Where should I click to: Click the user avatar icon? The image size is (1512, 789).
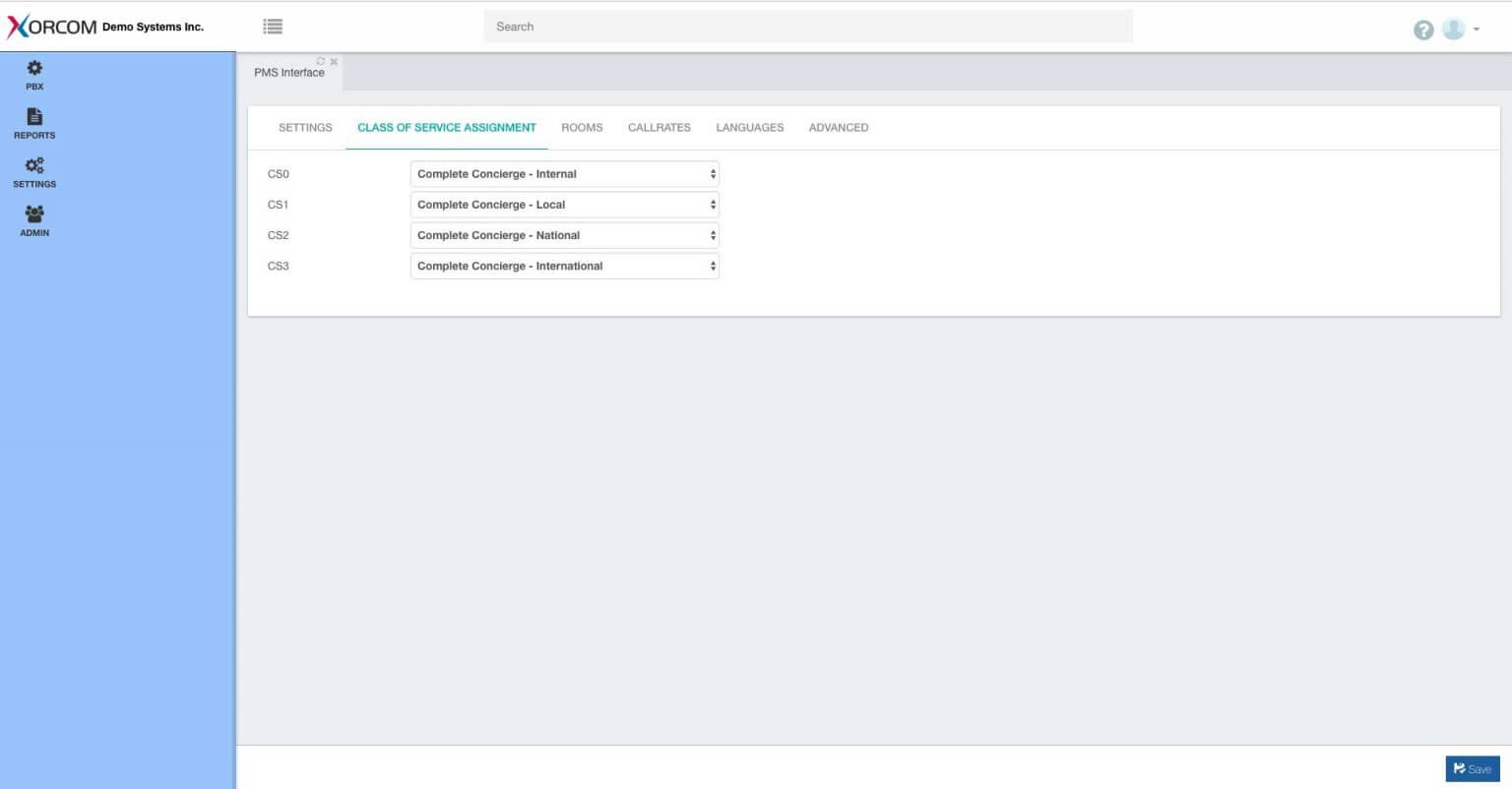click(x=1453, y=29)
